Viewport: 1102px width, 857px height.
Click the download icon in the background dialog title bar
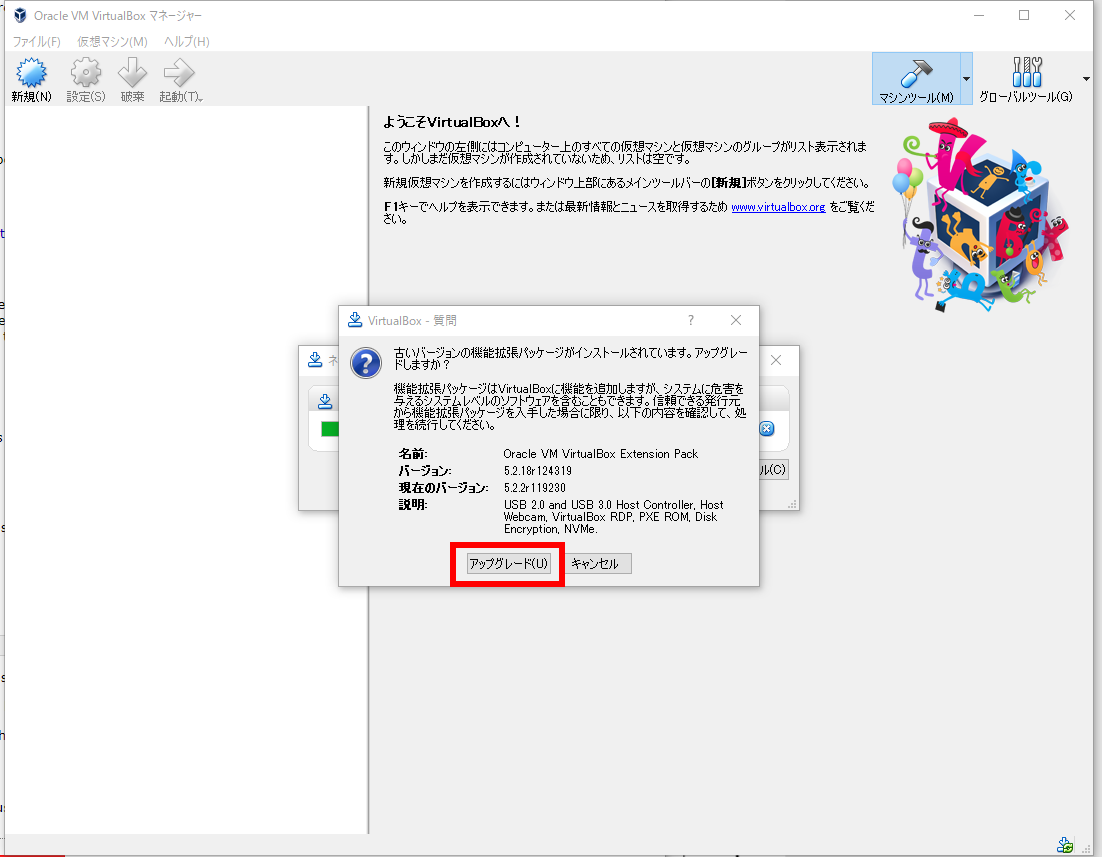tap(315, 360)
